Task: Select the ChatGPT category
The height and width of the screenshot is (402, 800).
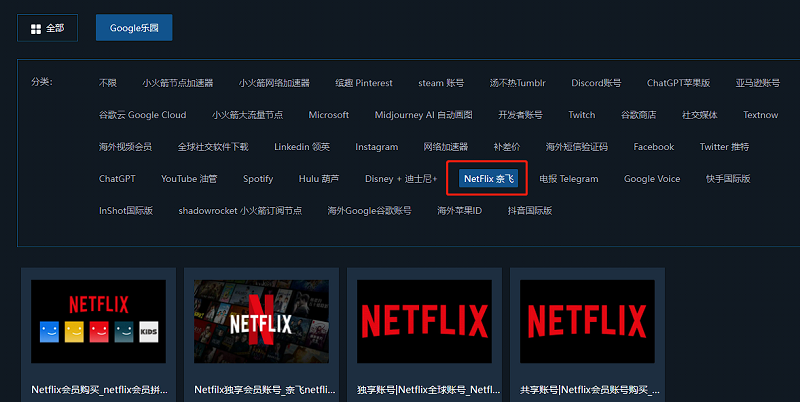Action: 117,179
